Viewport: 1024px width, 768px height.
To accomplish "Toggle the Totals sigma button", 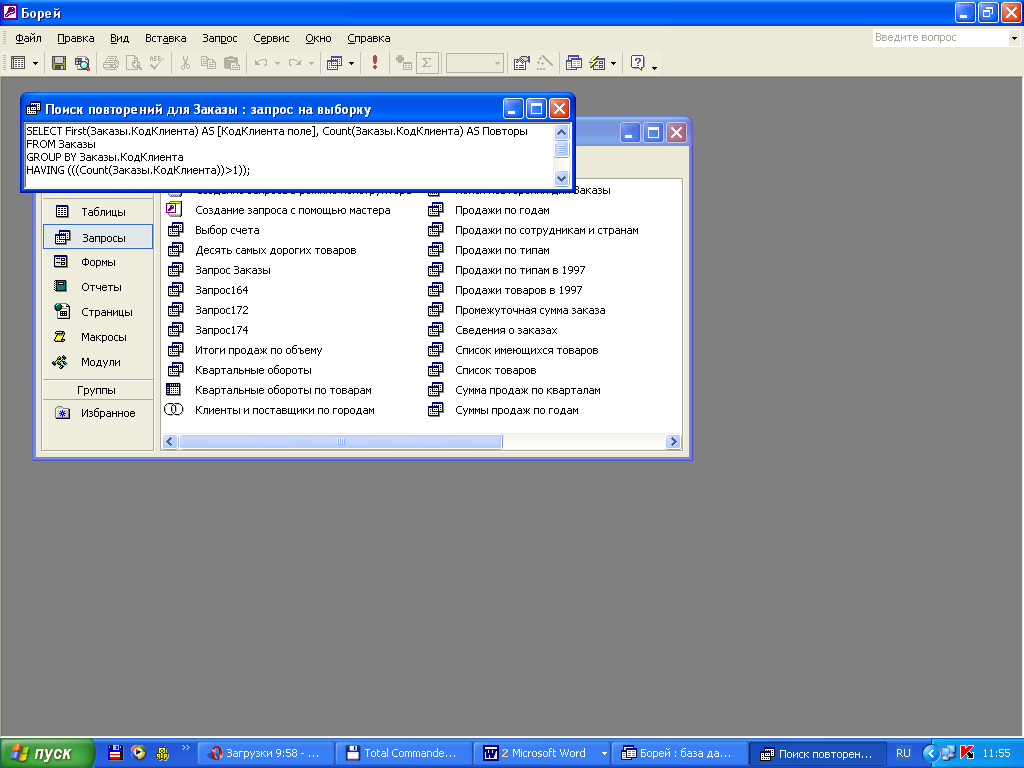I will coord(427,63).
